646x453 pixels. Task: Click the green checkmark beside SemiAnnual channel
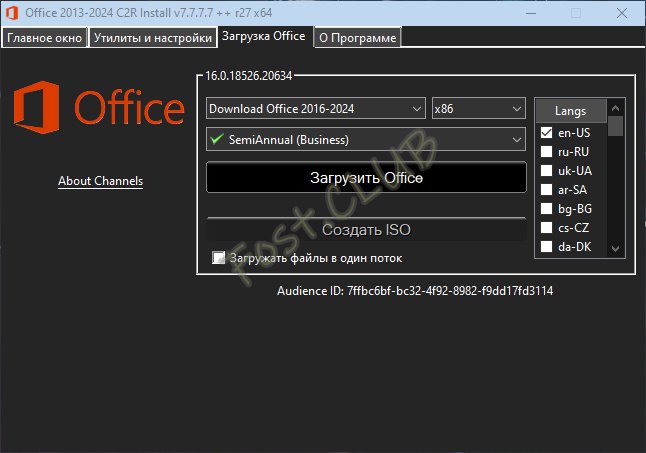pos(215,139)
